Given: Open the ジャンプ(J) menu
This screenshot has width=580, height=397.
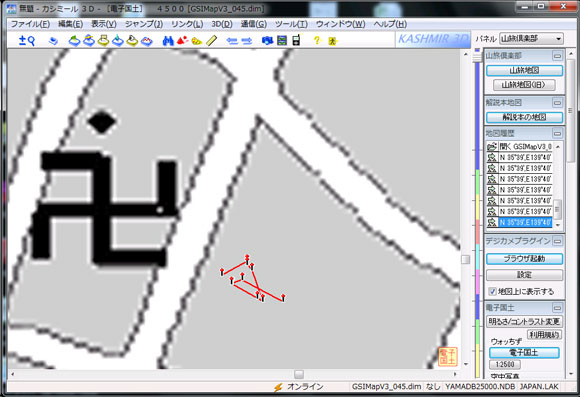Looking at the screenshot, I should tap(144, 24).
